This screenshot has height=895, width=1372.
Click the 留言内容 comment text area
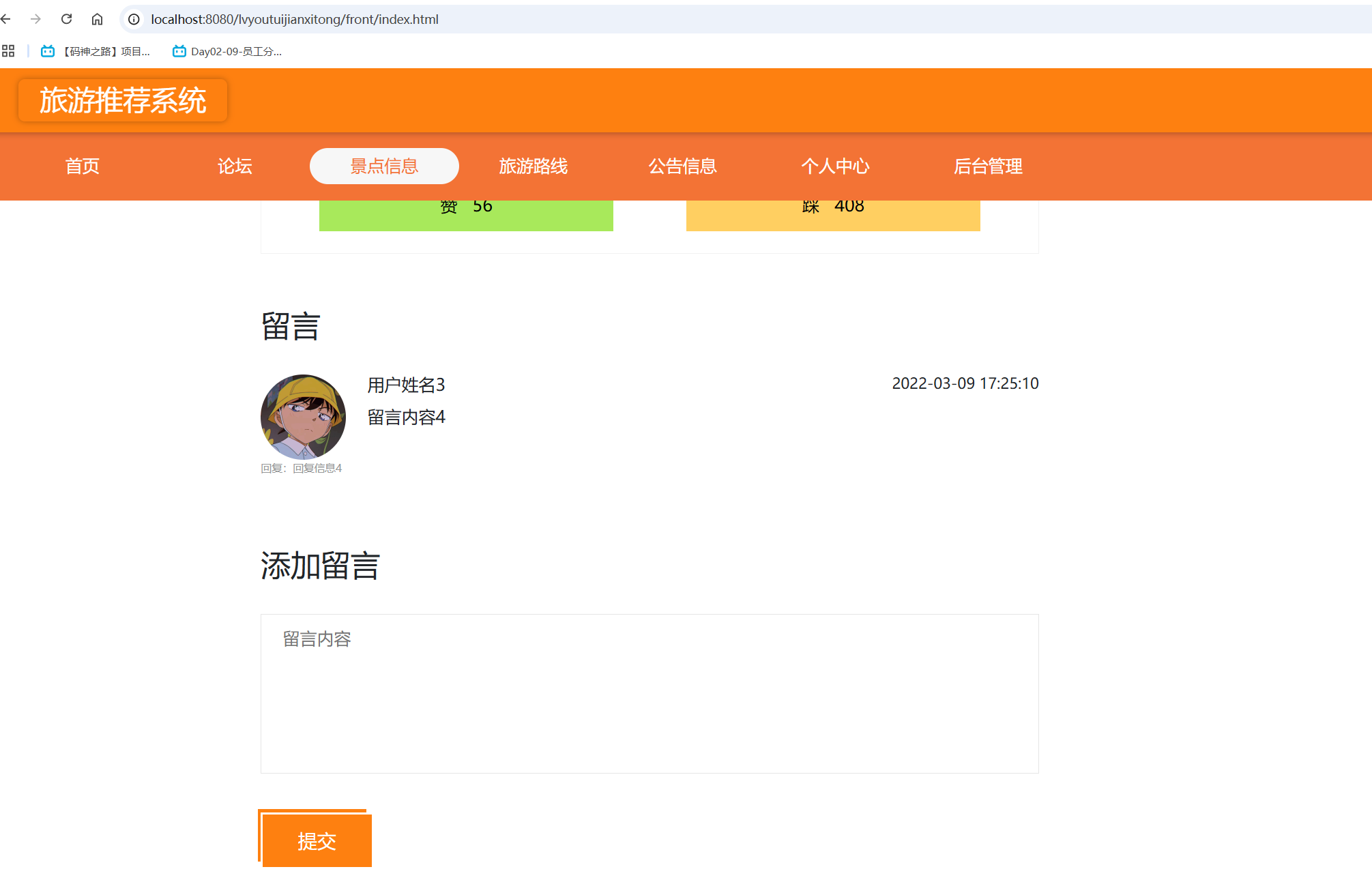point(649,693)
